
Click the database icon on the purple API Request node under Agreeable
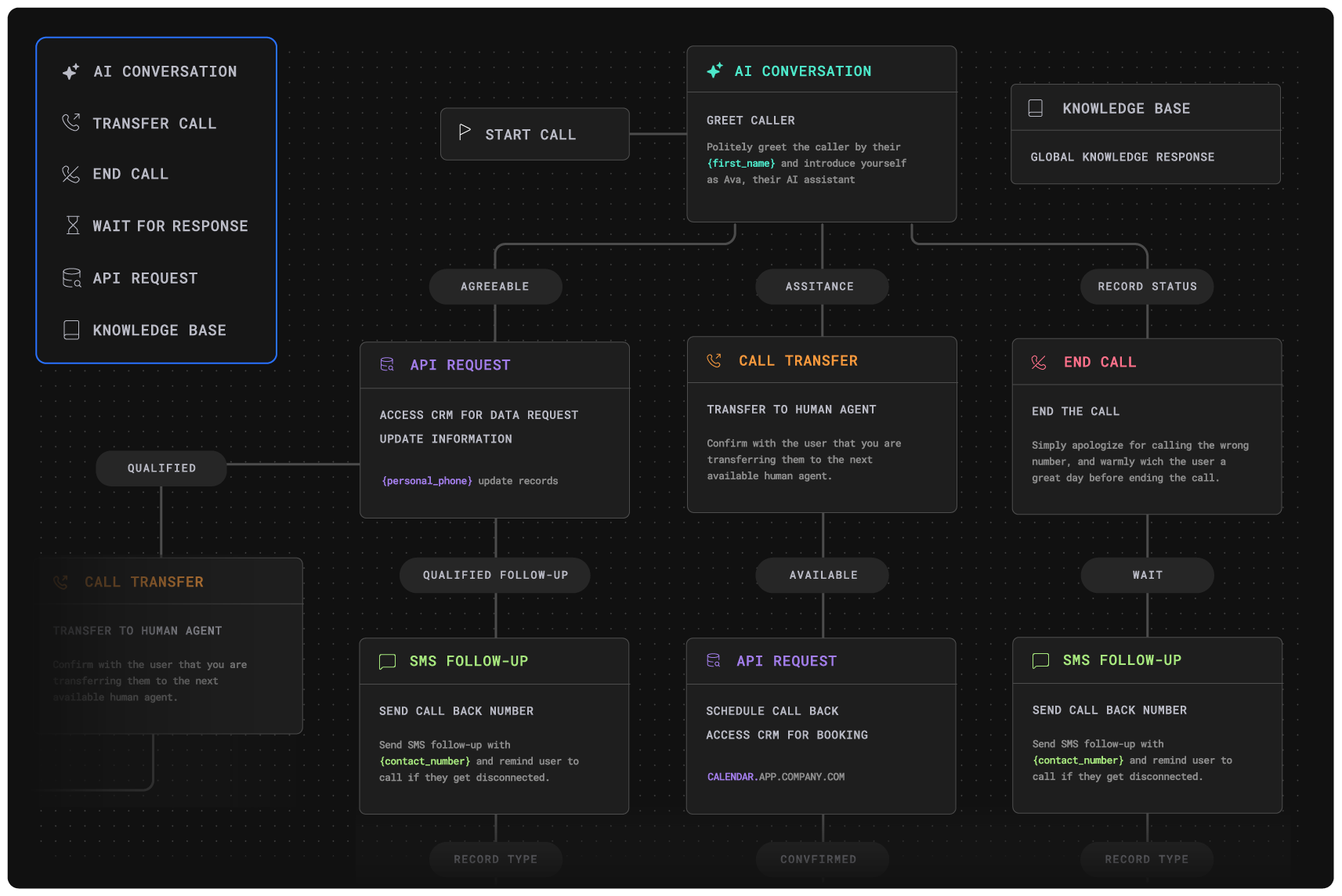[387, 364]
